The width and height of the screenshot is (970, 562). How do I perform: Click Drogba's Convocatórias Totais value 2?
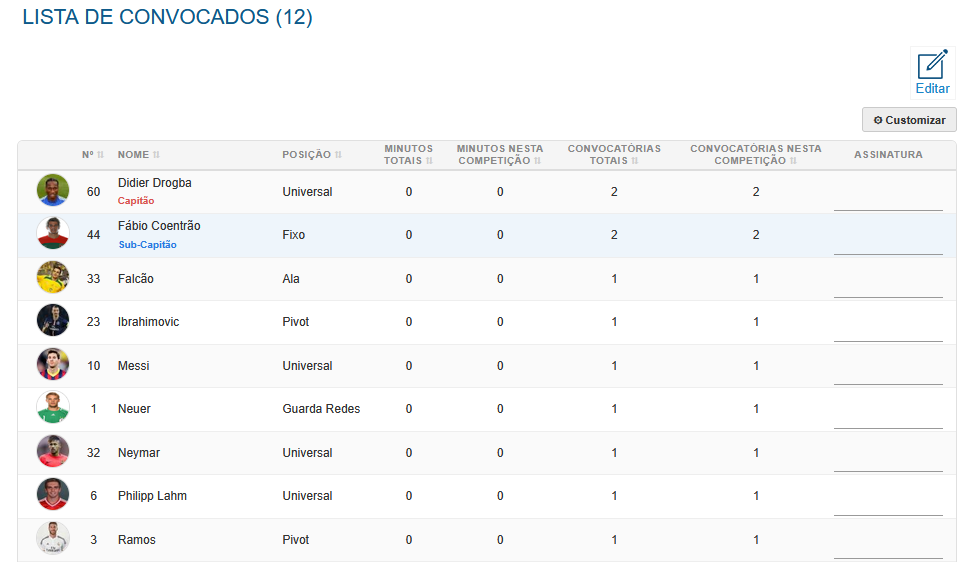[x=614, y=192]
